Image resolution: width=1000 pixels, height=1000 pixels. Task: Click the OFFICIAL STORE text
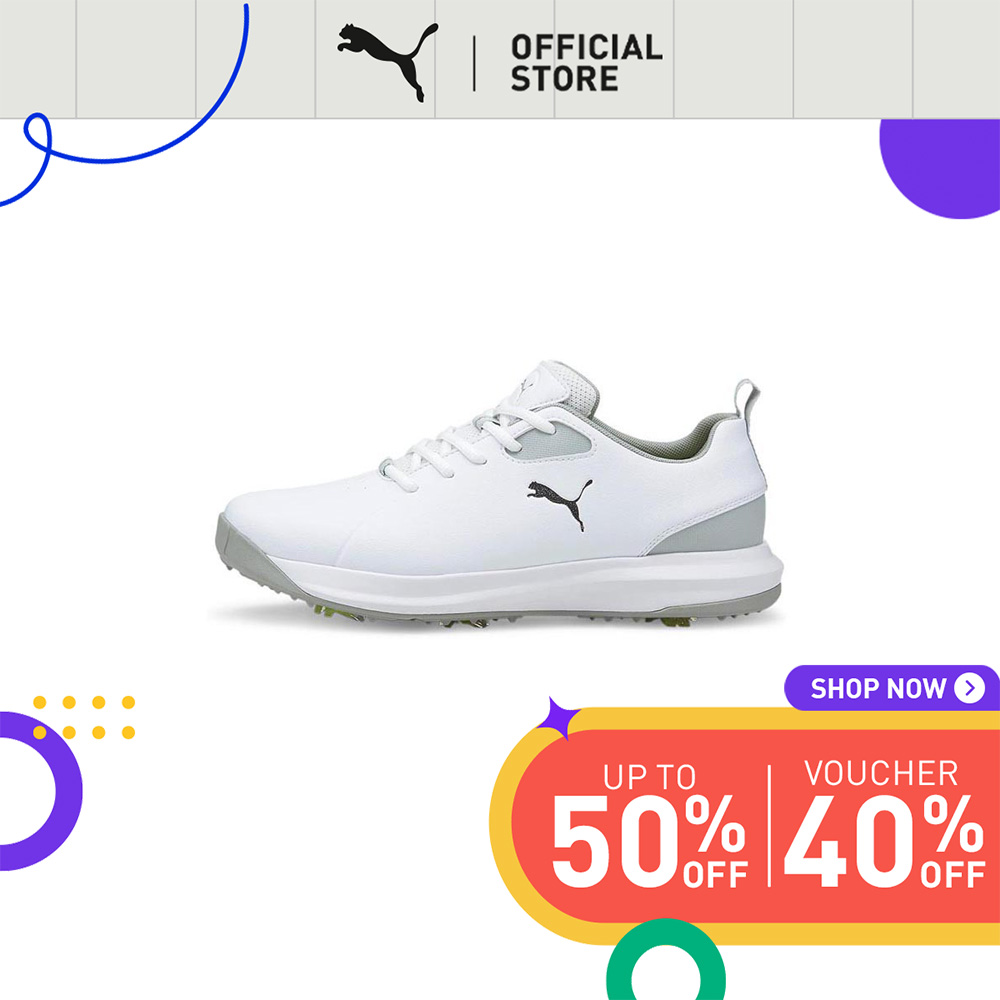[x=586, y=63]
